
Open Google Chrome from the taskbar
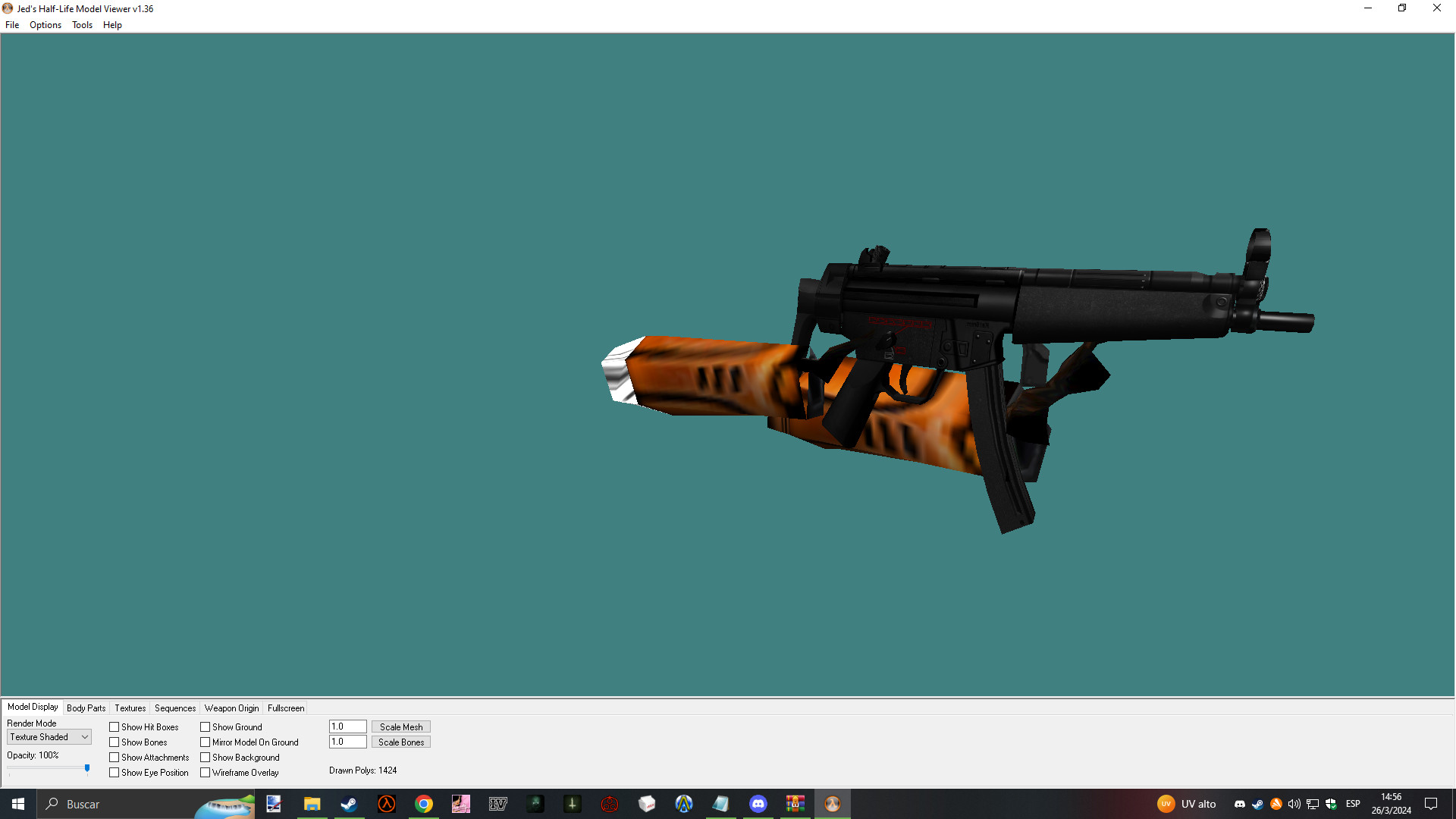pos(424,804)
